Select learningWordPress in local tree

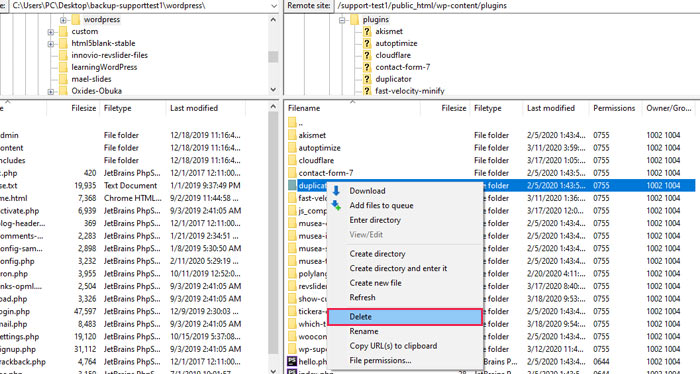(x=104, y=67)
